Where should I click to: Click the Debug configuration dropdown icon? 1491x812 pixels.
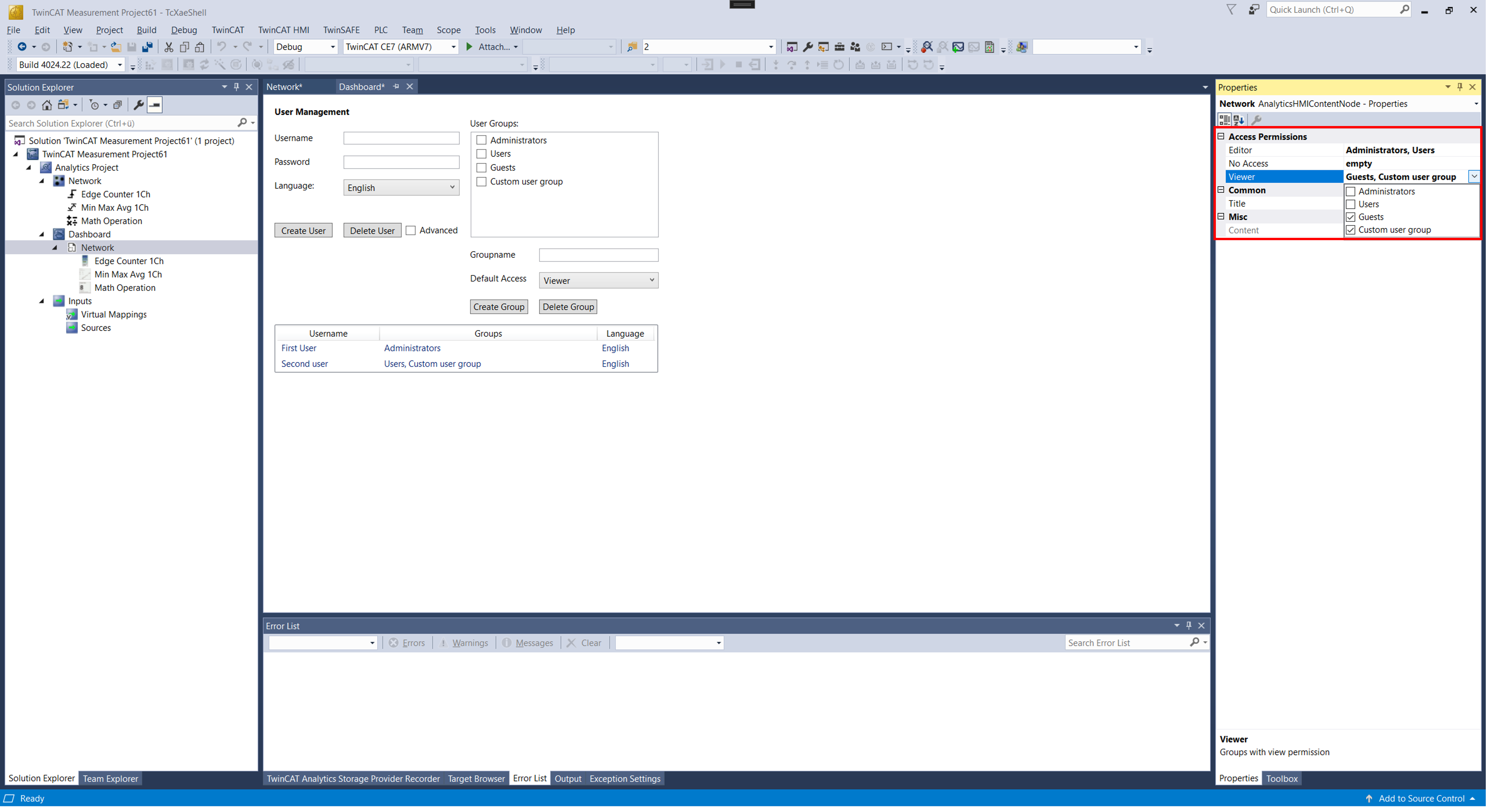tap(338, 47)
